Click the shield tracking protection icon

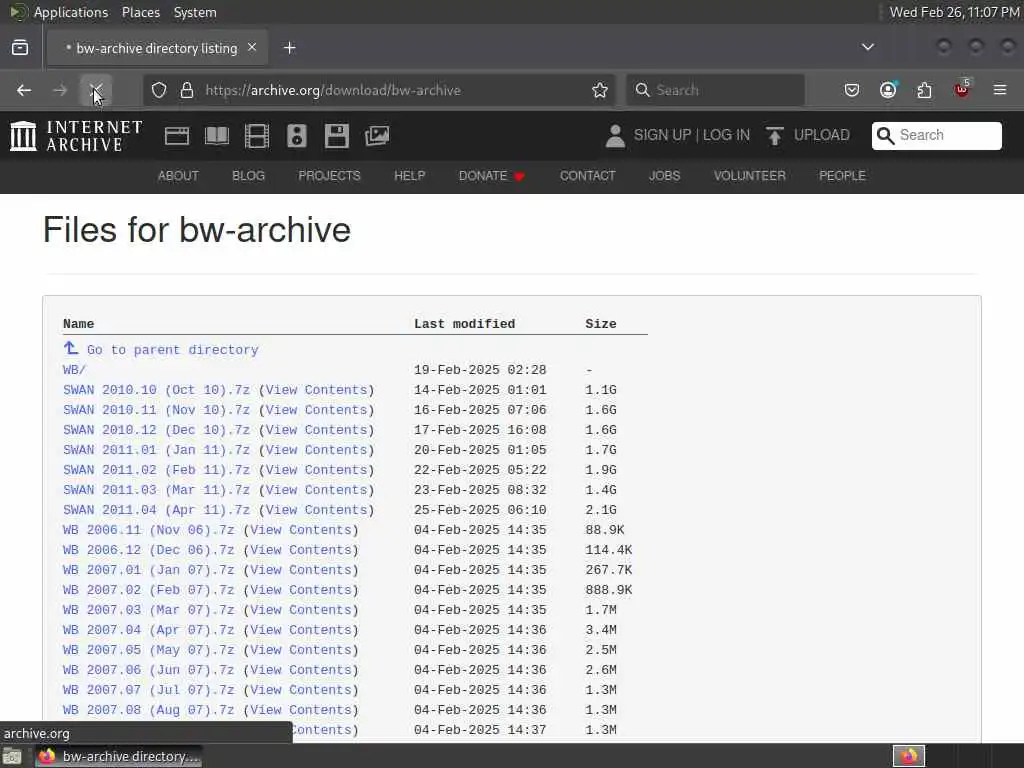[x=159, y=90]
